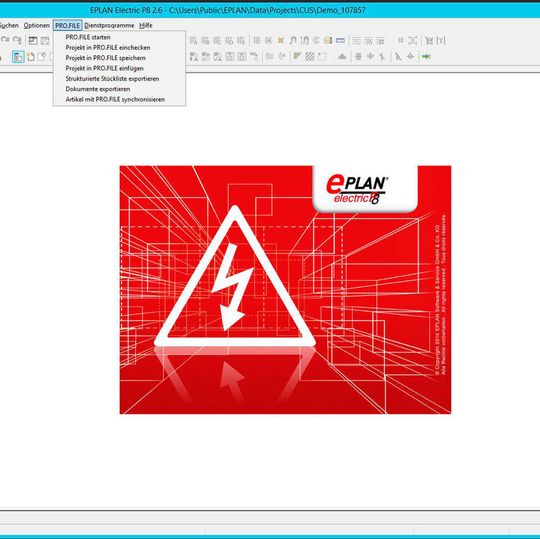Screen dimensions: 540x539
Task: Click the orange star toolbar icon
Action: tap(281, 40)
